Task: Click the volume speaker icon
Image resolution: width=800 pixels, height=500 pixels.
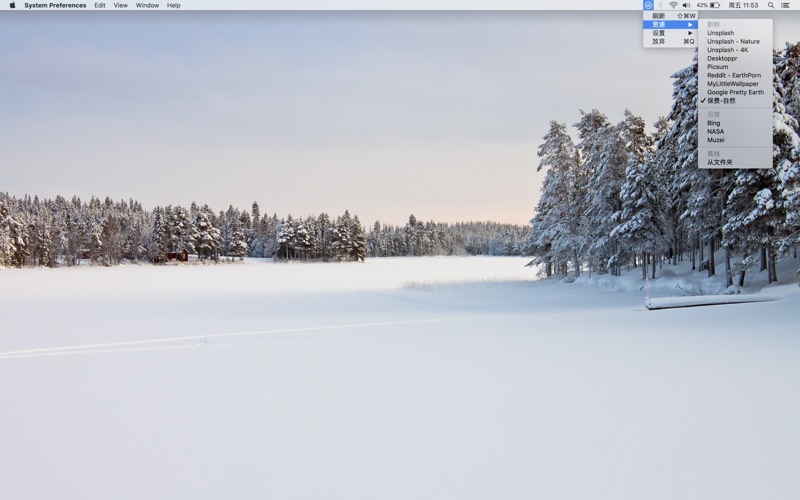Action: tap(687, 5)
